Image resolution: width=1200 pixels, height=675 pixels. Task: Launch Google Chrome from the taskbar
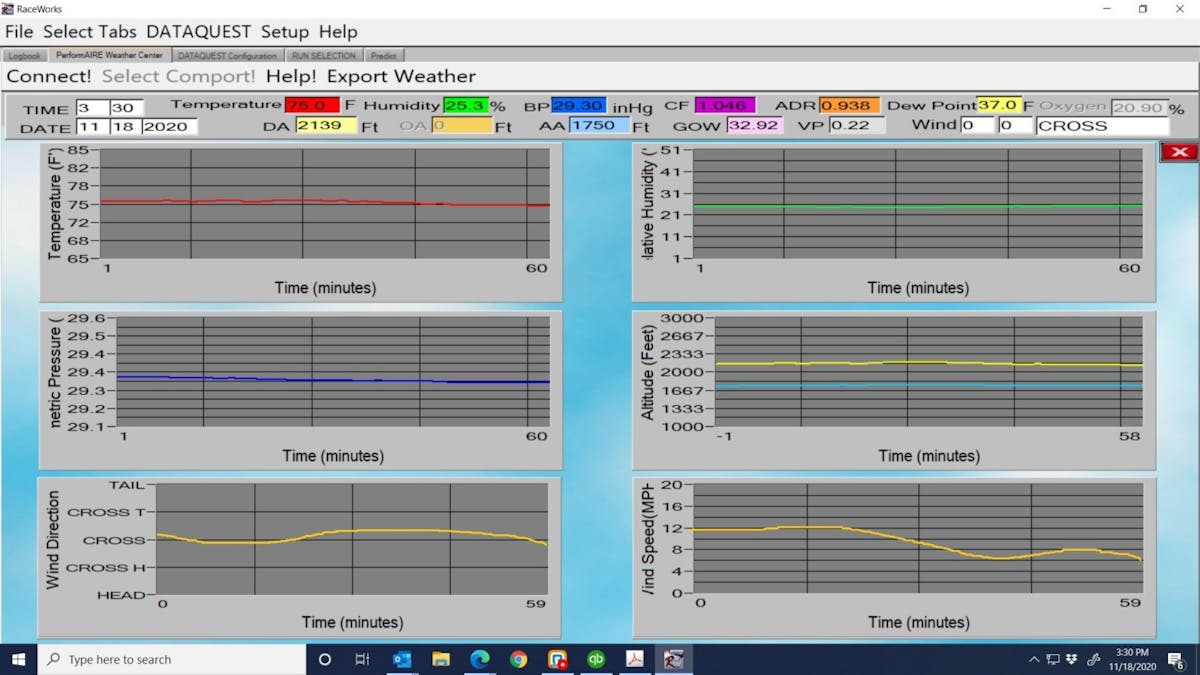tap(518, 659)
